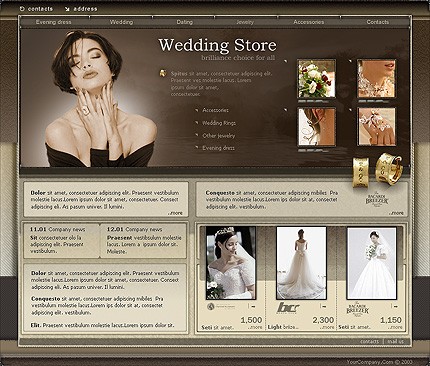Click the footer mail us link
This screenshot has height=366, width=430.
click(x=395, y=342)
